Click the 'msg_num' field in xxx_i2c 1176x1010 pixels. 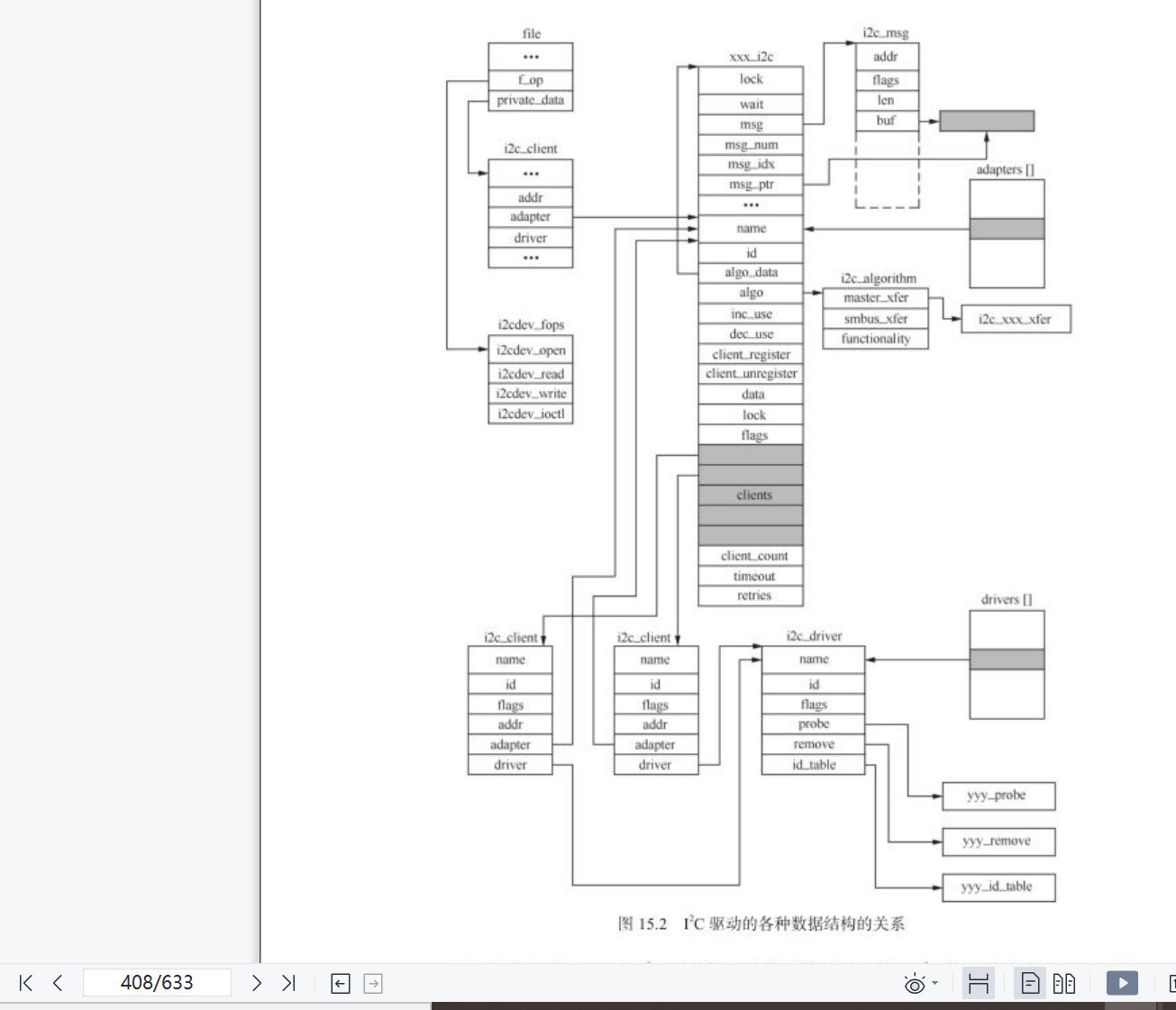(751, 145)
